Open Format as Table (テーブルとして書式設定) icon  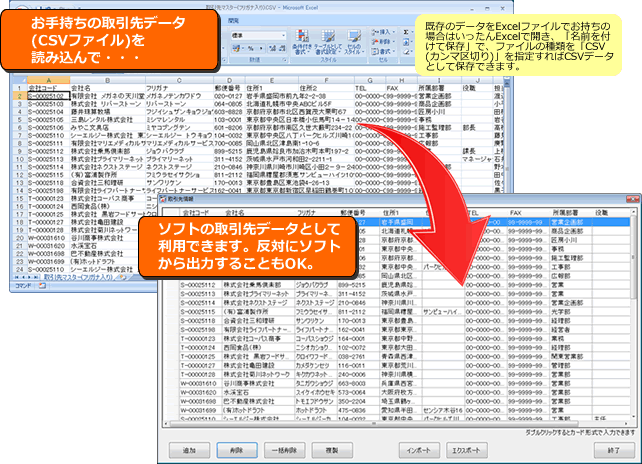(327, 42)
